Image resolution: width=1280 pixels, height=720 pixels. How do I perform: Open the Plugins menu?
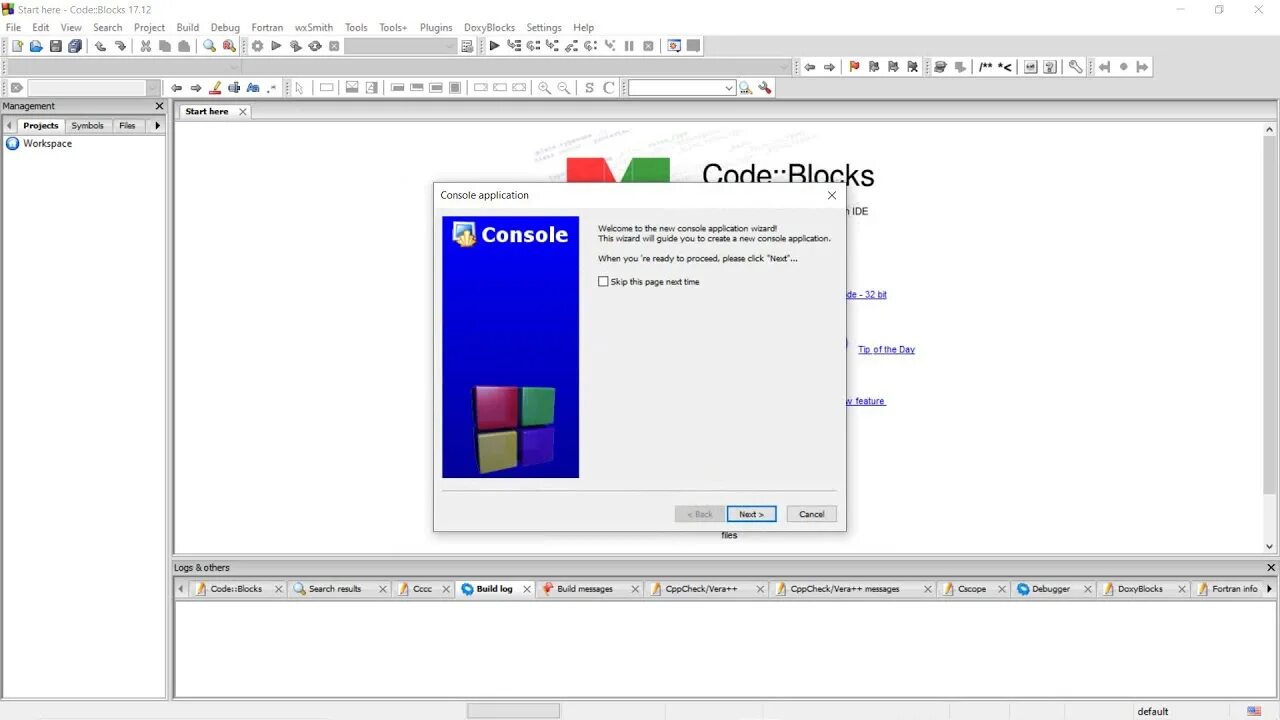(x=436, y=27)
